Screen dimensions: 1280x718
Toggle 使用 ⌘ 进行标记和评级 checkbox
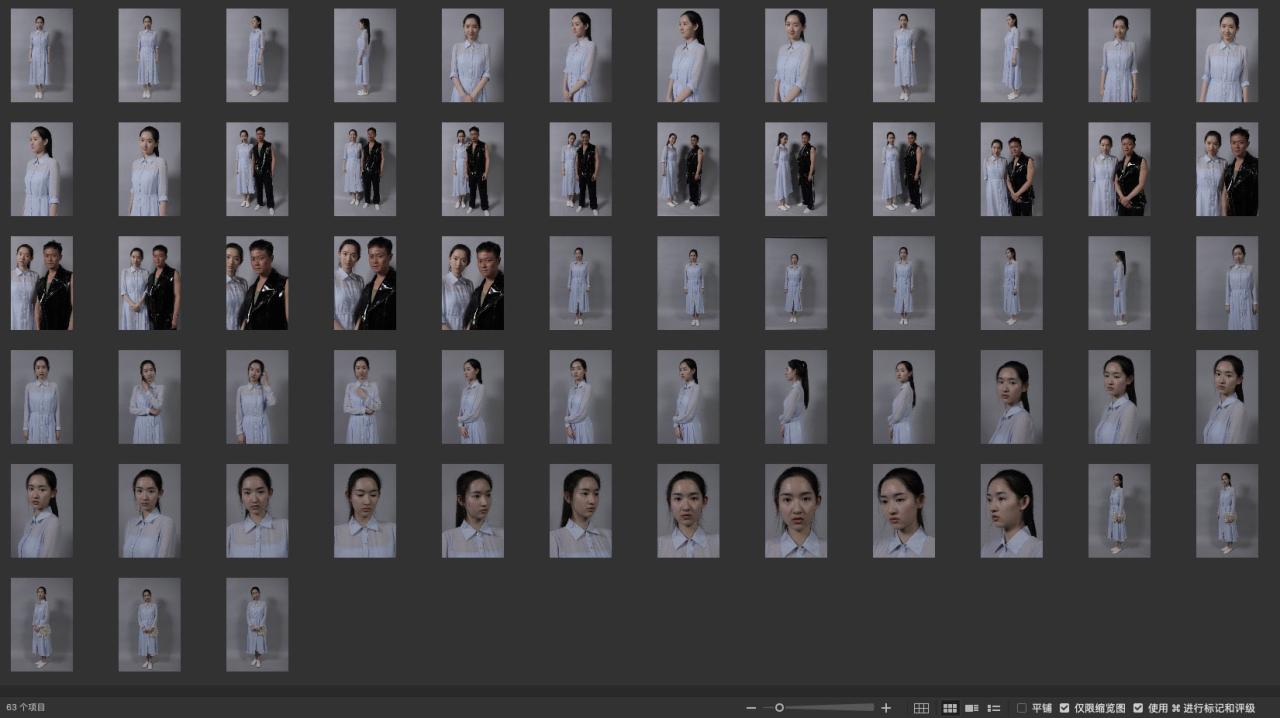coord(1138,708)
